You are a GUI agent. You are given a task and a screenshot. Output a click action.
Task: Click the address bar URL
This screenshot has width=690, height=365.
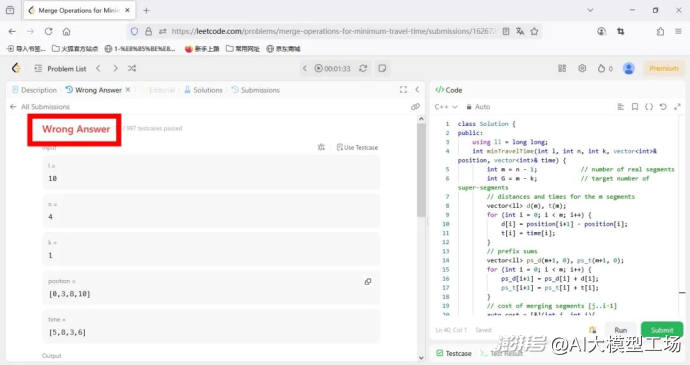pos(333,31)
